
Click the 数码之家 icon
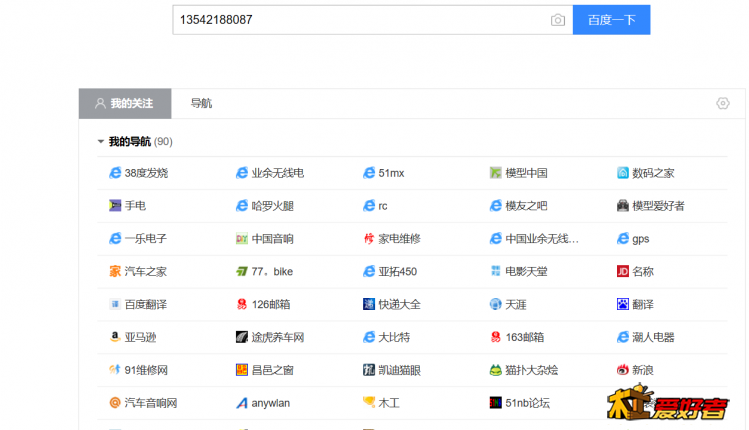click(x=623, y=173)
